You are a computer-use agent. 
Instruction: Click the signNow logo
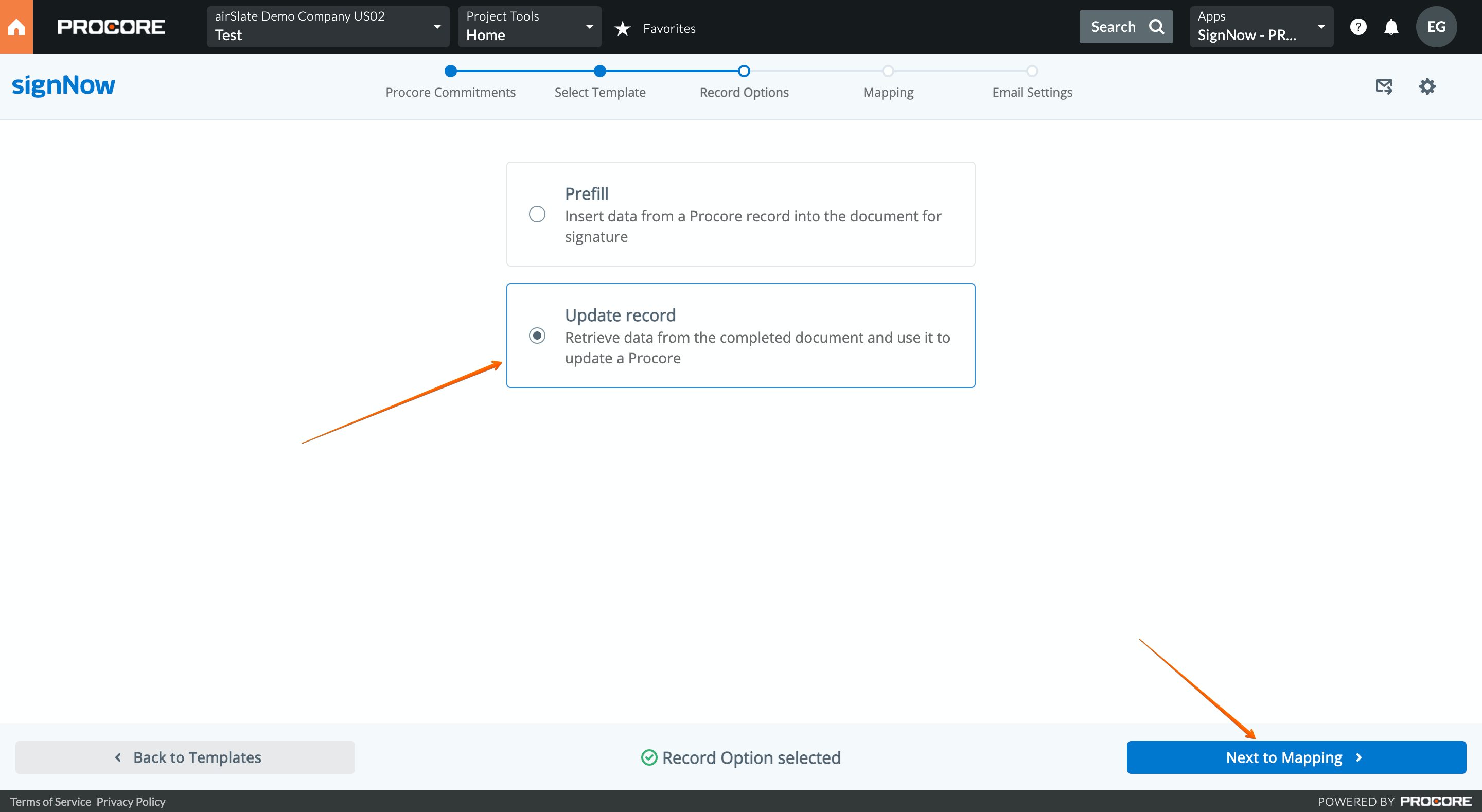(x=63, y=85)
